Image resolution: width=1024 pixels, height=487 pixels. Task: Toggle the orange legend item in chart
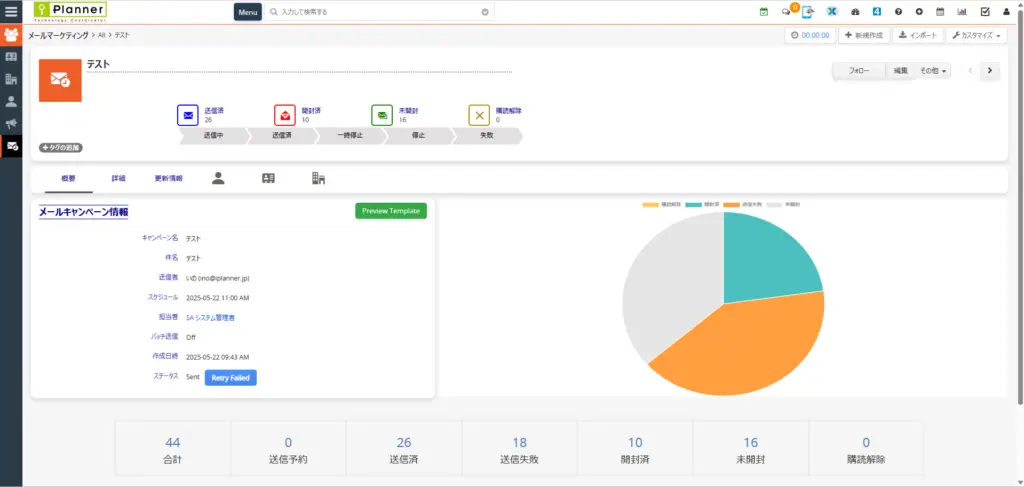coord(747,204)
